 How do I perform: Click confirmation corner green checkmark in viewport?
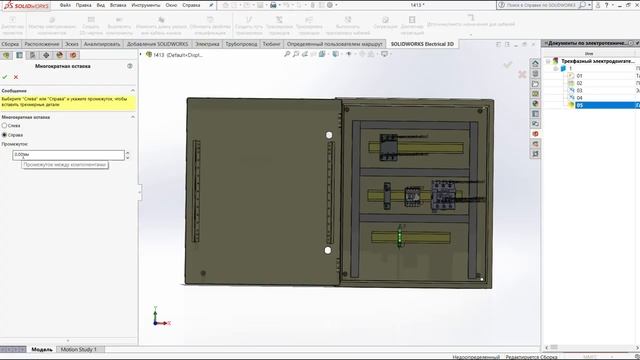(x=508, y=64)
